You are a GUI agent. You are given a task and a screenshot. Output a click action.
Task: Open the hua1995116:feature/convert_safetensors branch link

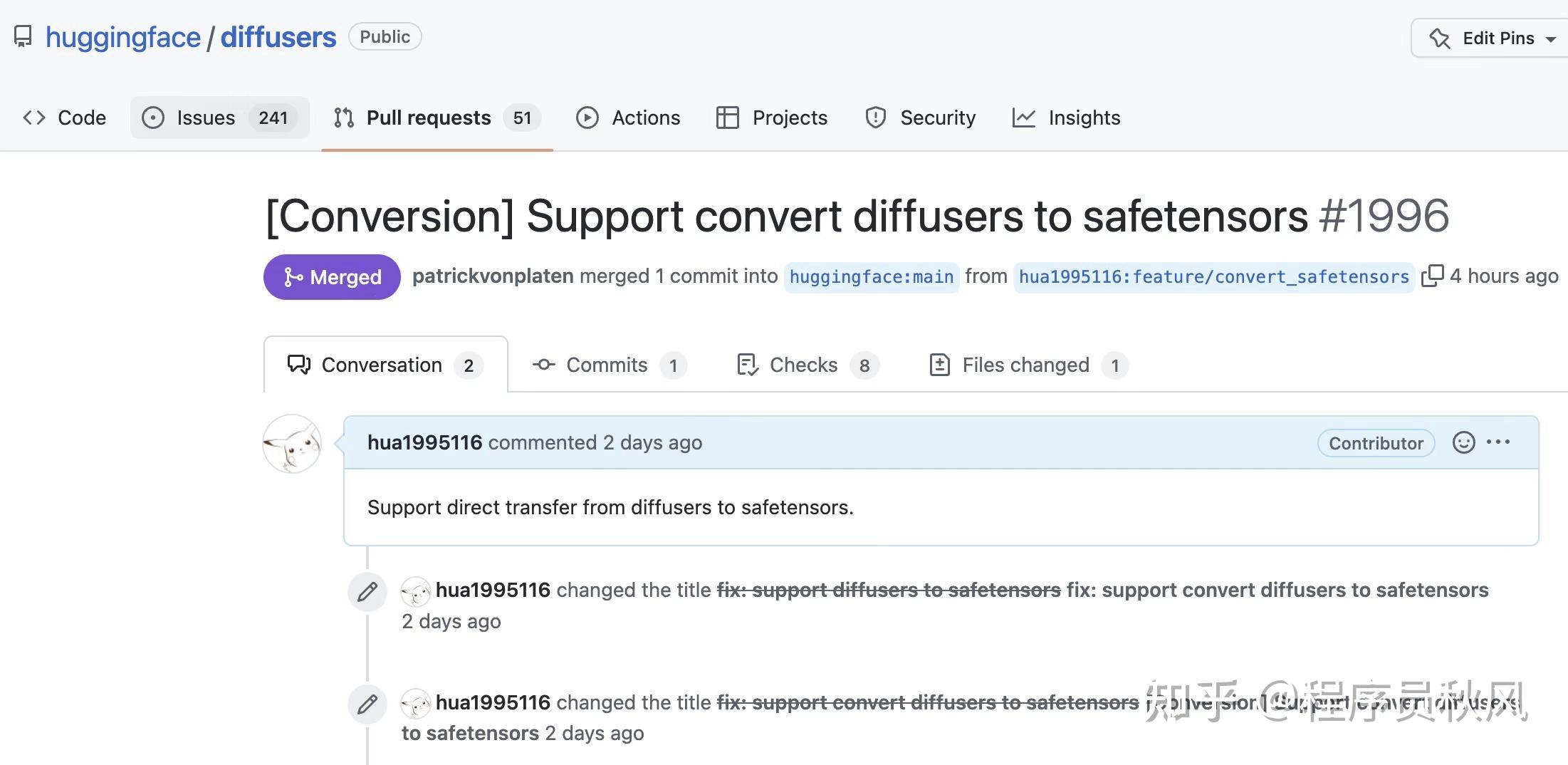[x=1213, y=277]
